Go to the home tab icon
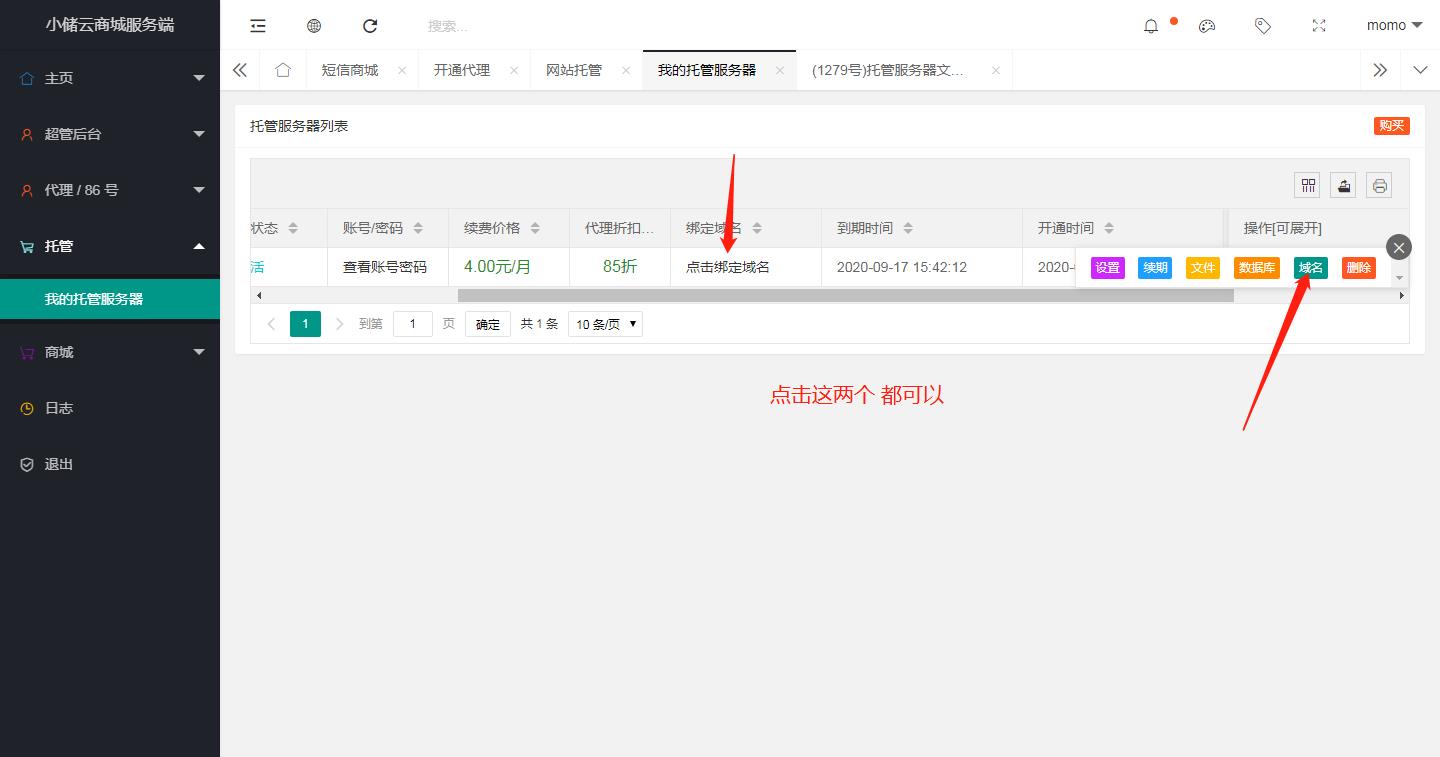The width and height of the screenshot is (1440, 757). 283,70
